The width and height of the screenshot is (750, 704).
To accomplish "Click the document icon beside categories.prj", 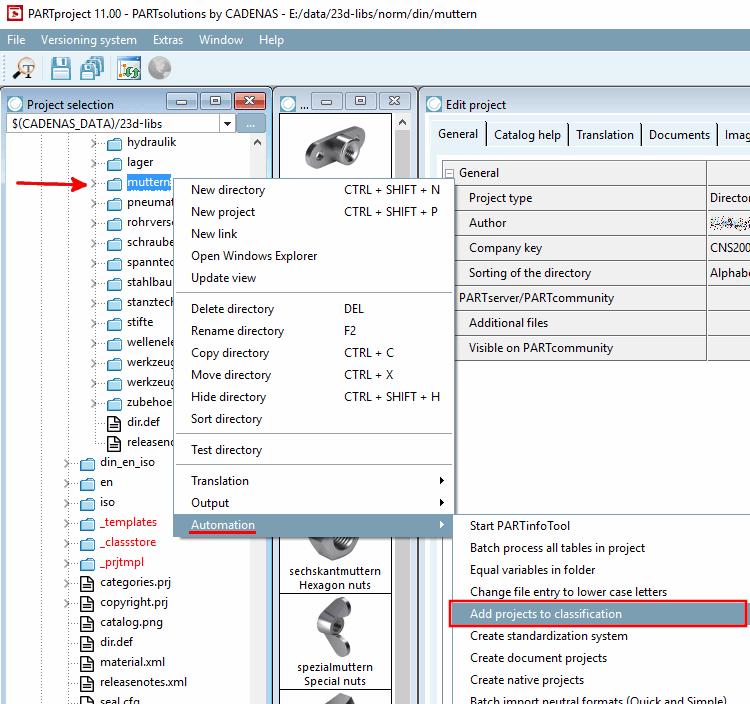I will 87,582.
